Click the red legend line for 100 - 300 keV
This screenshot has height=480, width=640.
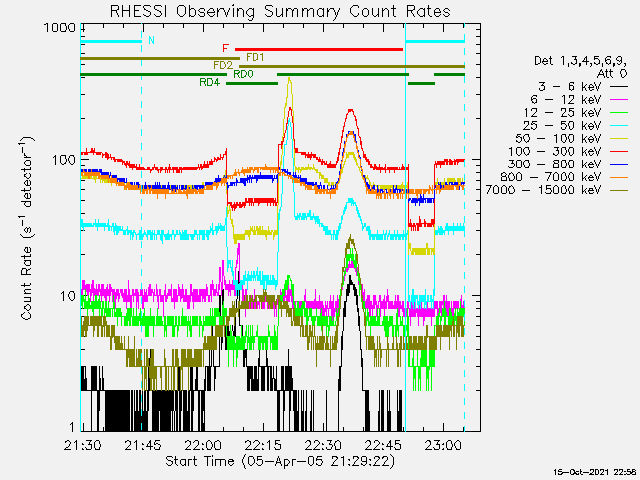(619, 151)
